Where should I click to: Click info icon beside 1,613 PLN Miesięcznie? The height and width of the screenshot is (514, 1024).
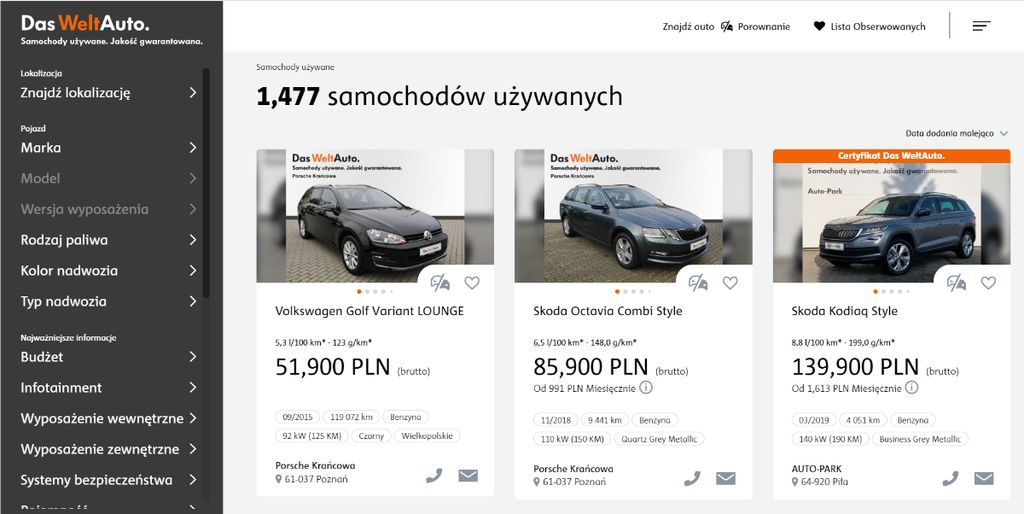[x=911, y=388]
